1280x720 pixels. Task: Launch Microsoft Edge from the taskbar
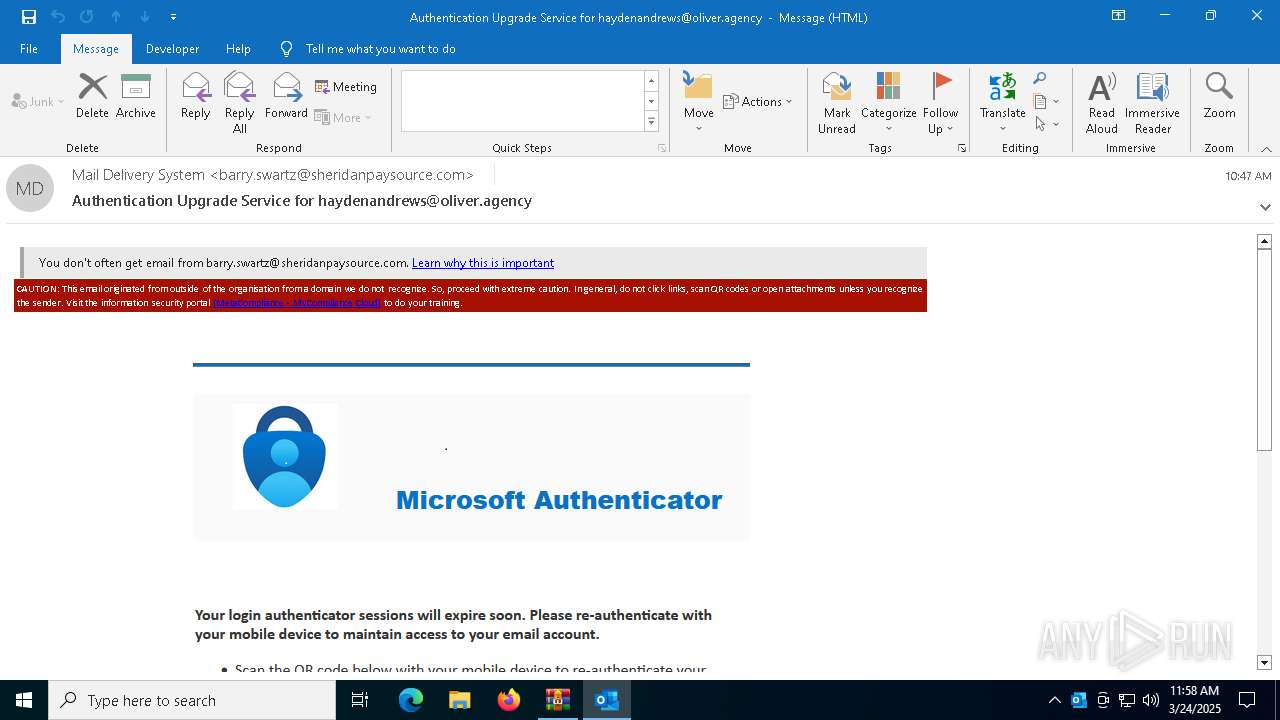click(x=411, y=700)
